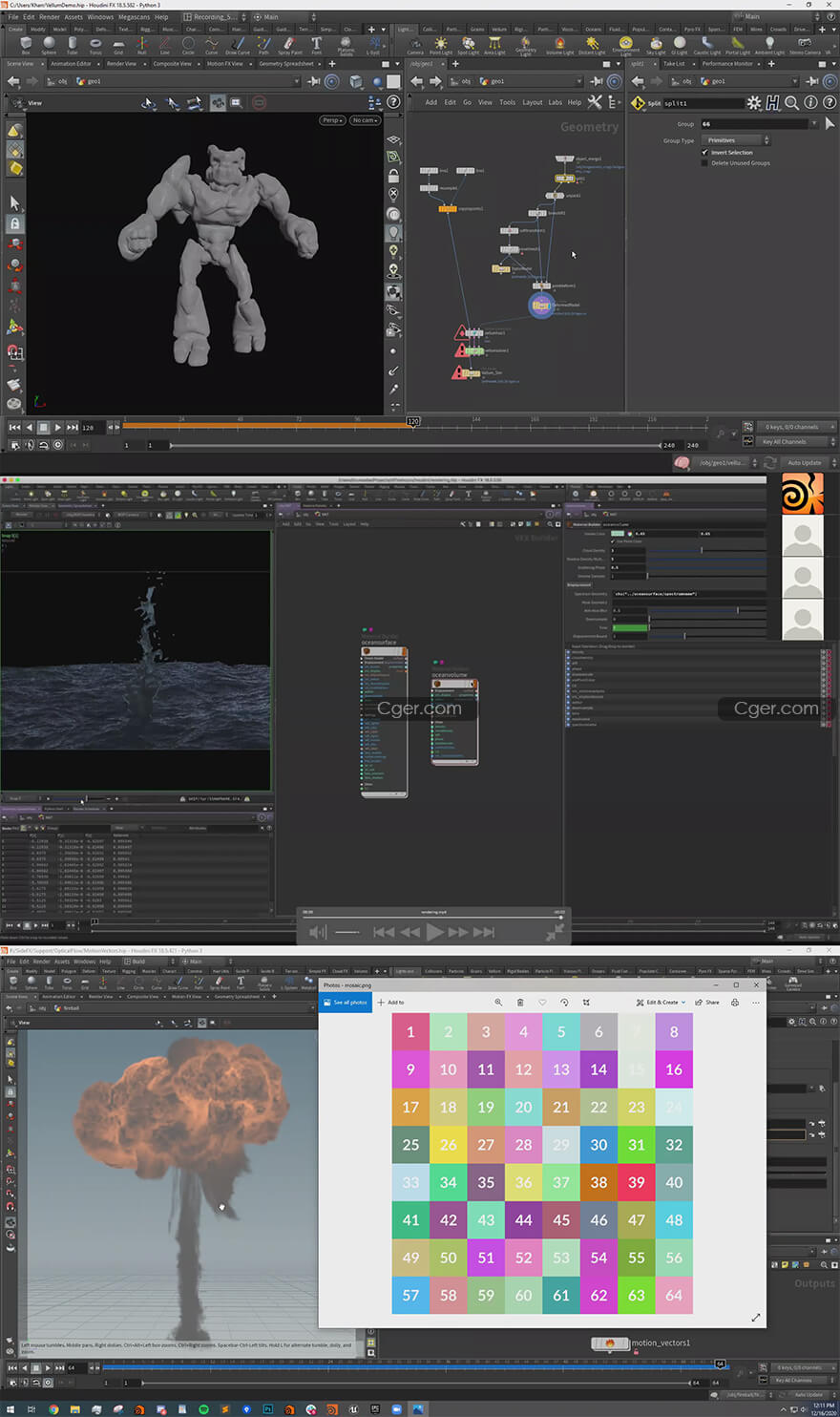Open Photoshop from the Windows taskbar
The width and height of the screenshot is (840, 1417).
pyautogui.click(x=268, y=1408)
